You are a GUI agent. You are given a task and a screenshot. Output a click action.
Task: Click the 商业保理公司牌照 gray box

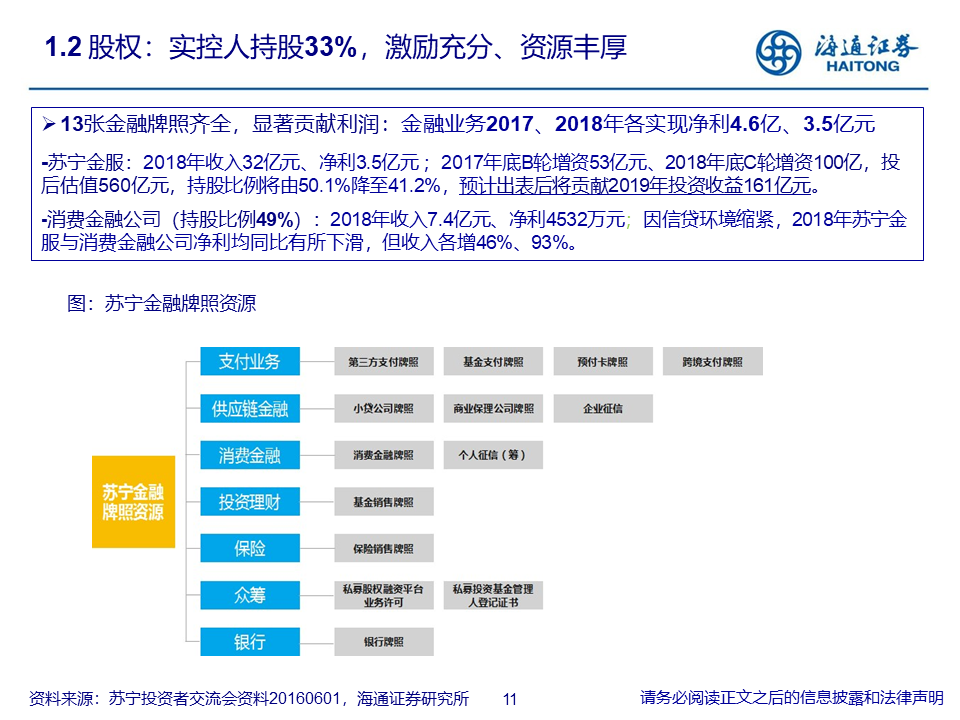pyautogui.click(x=493, y=408)
